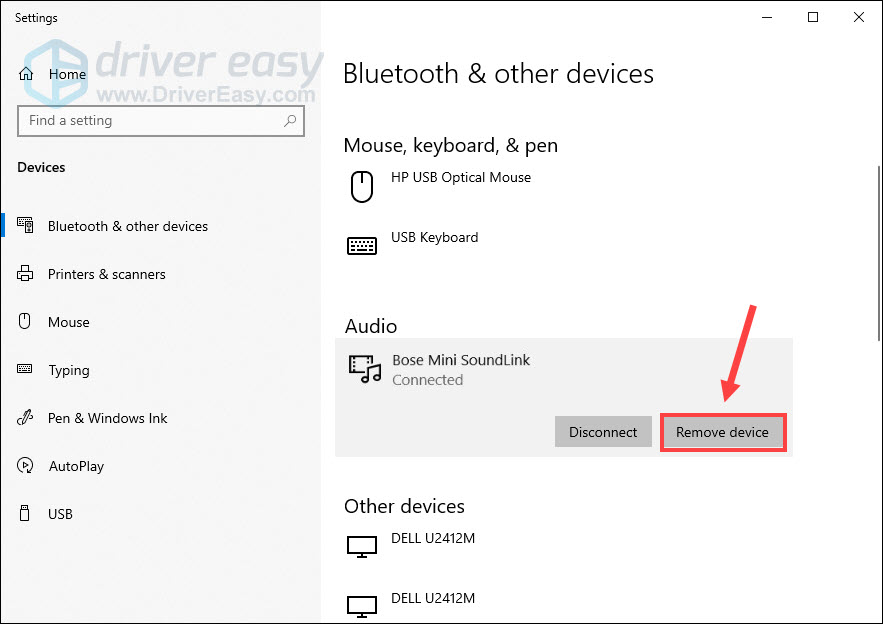Open AutoPlay settings
Screen dimensions: 883x624
pos(76,466)
